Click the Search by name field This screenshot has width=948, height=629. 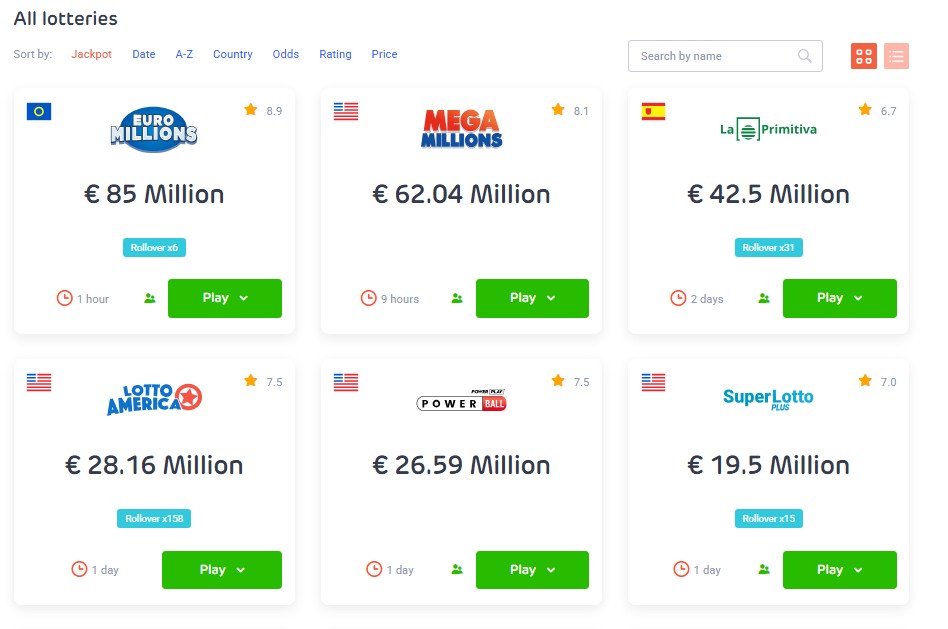tap(725, 56)
